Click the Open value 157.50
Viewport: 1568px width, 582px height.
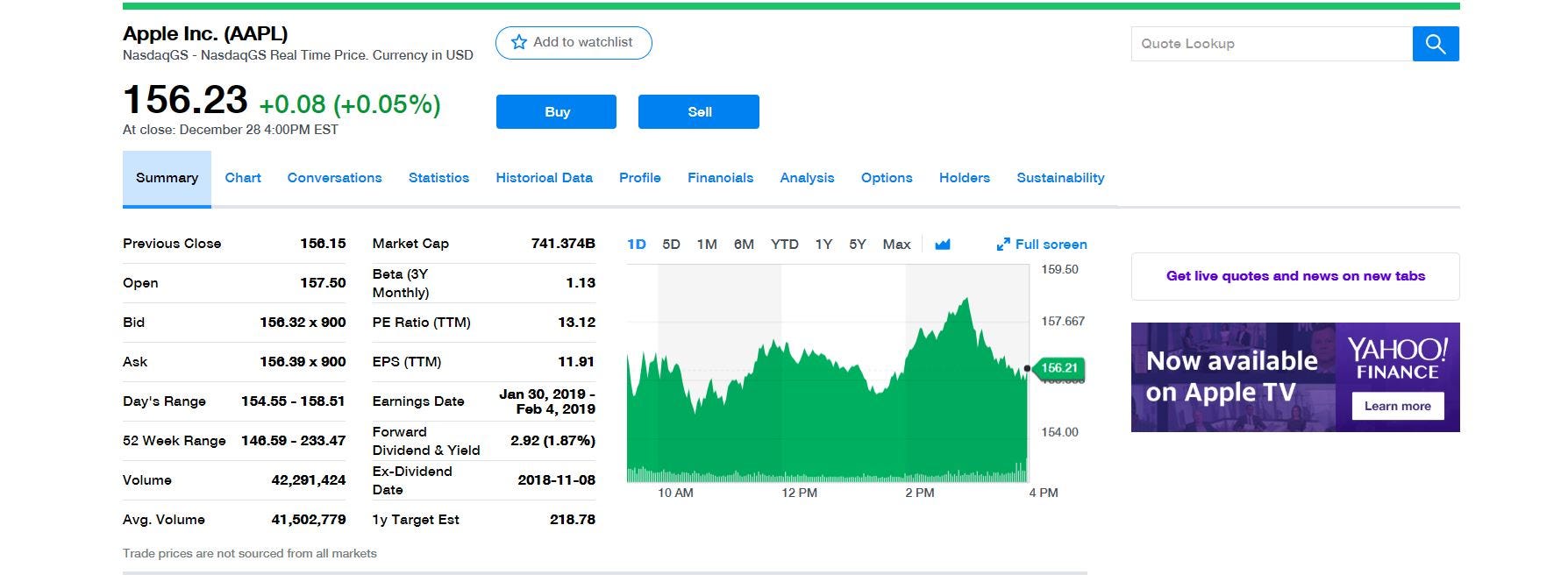323,283
